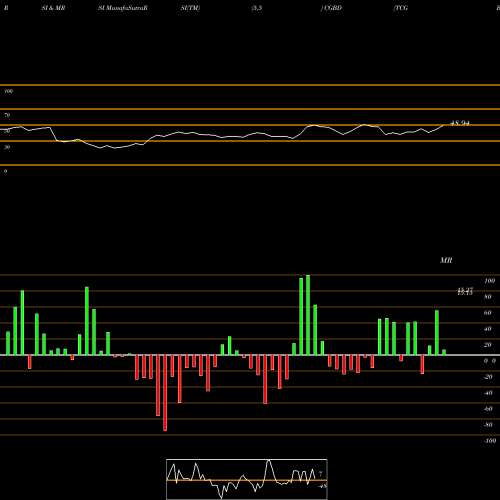Click the MR axis label -100
This screenshot has width=500, height=500.
click(490, 441)
